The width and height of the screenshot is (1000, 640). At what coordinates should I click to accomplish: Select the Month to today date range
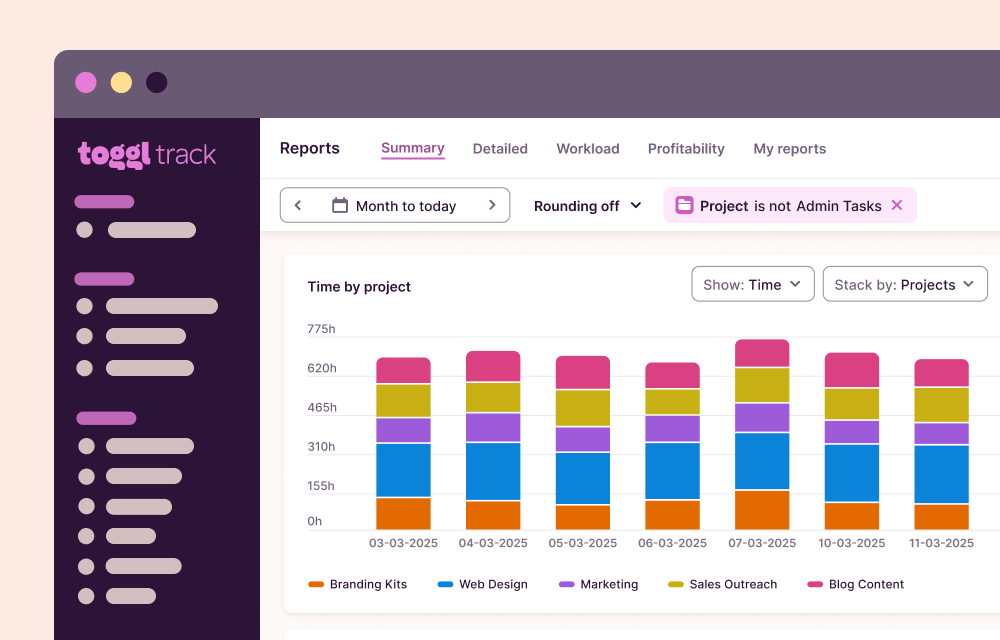[x=405, y=206]
